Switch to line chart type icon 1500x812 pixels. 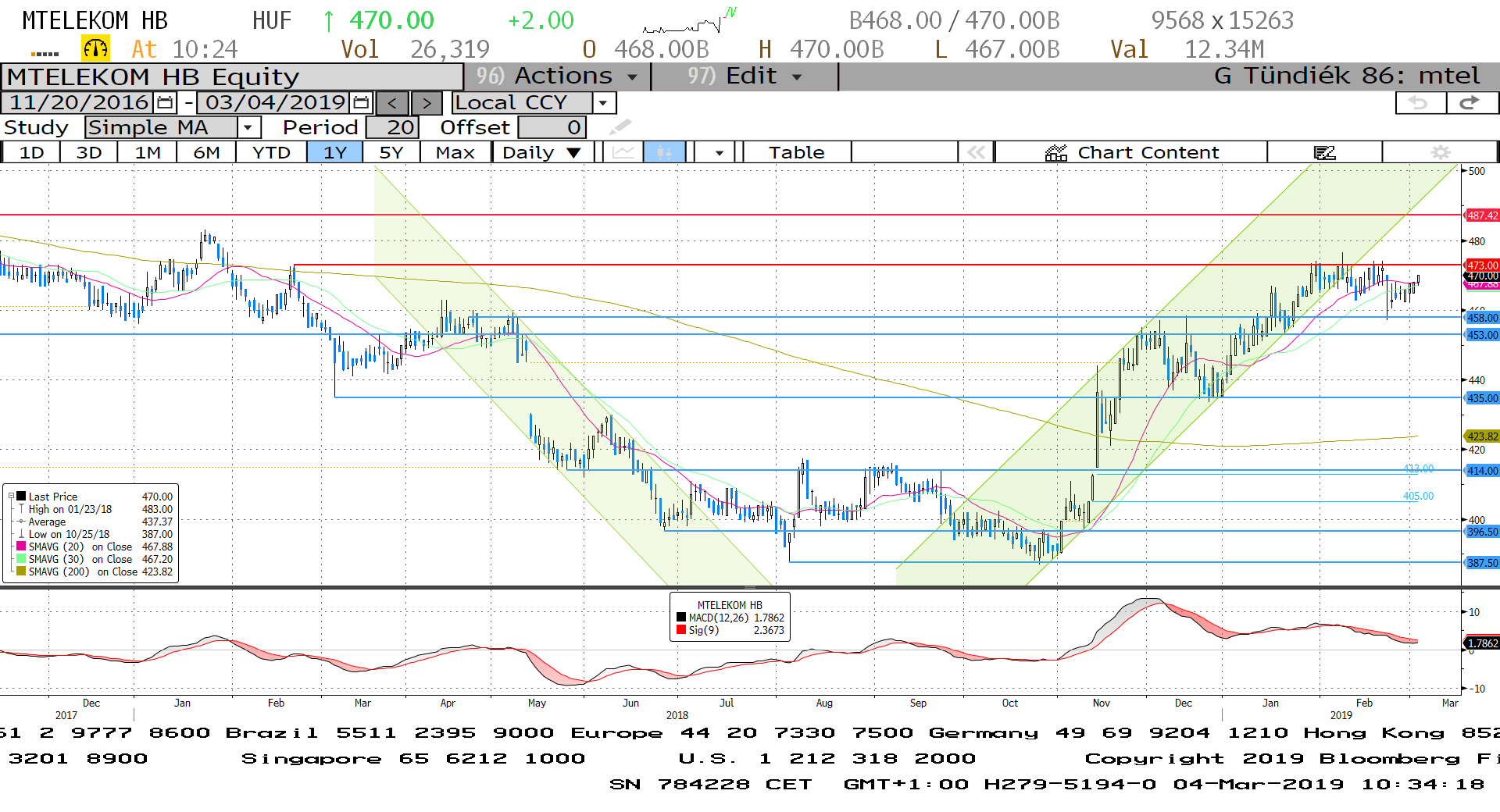(x=623, y=152)
